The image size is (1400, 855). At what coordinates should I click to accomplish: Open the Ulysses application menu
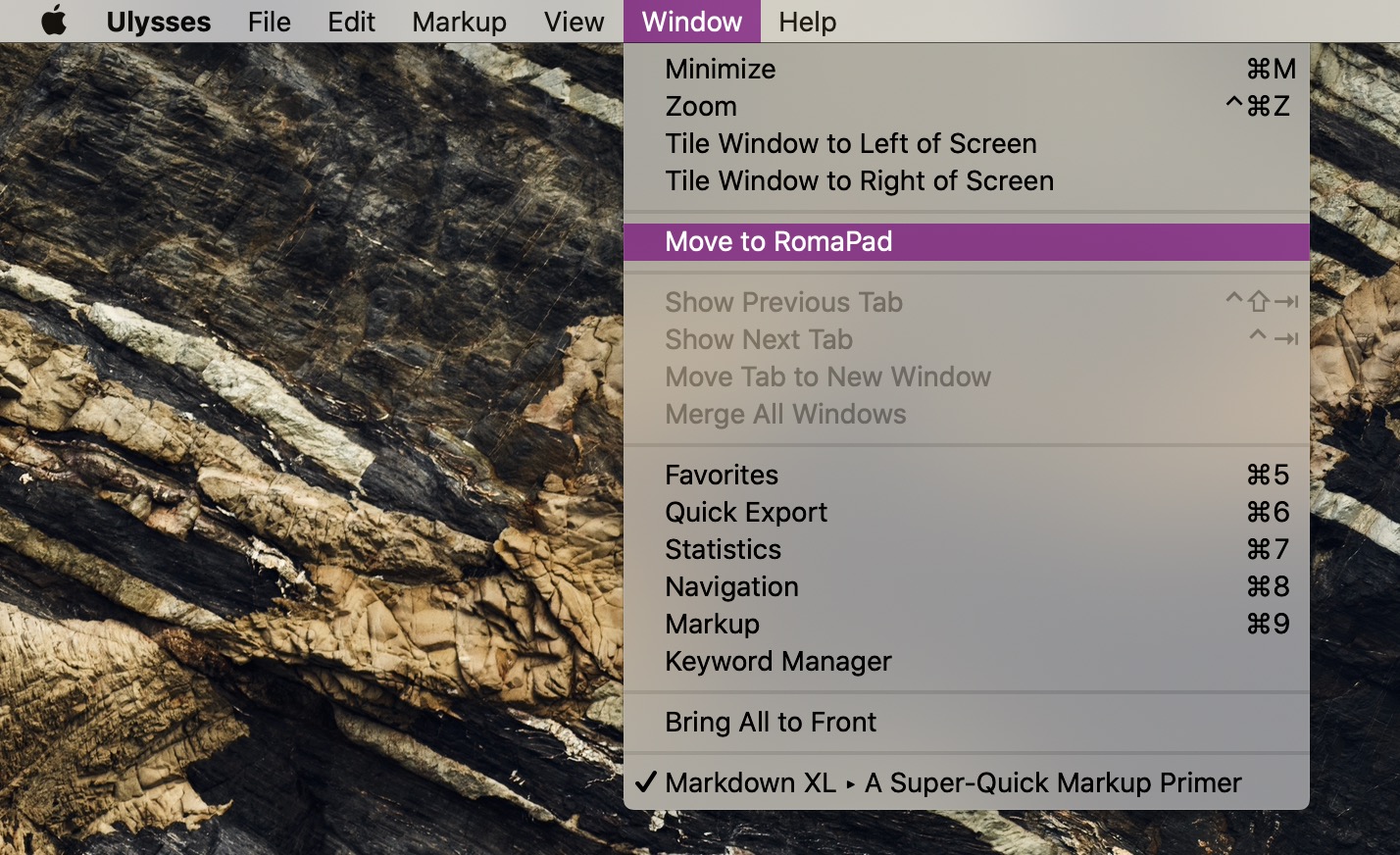pos(158,22)
